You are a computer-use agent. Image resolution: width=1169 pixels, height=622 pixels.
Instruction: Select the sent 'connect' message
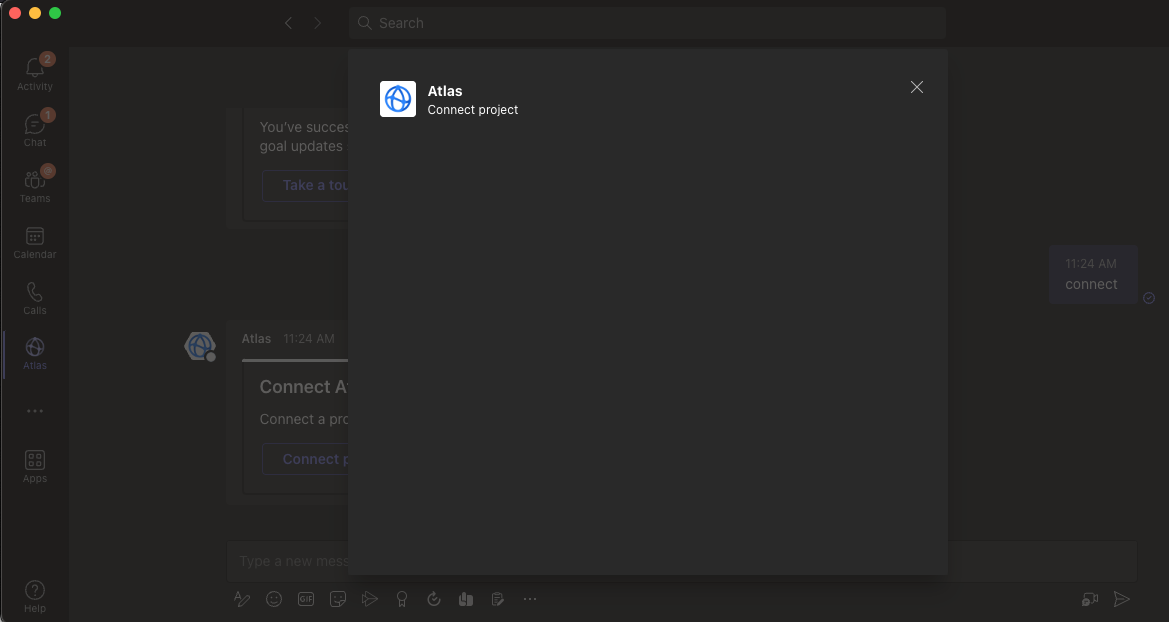[x=1093, y=274]
